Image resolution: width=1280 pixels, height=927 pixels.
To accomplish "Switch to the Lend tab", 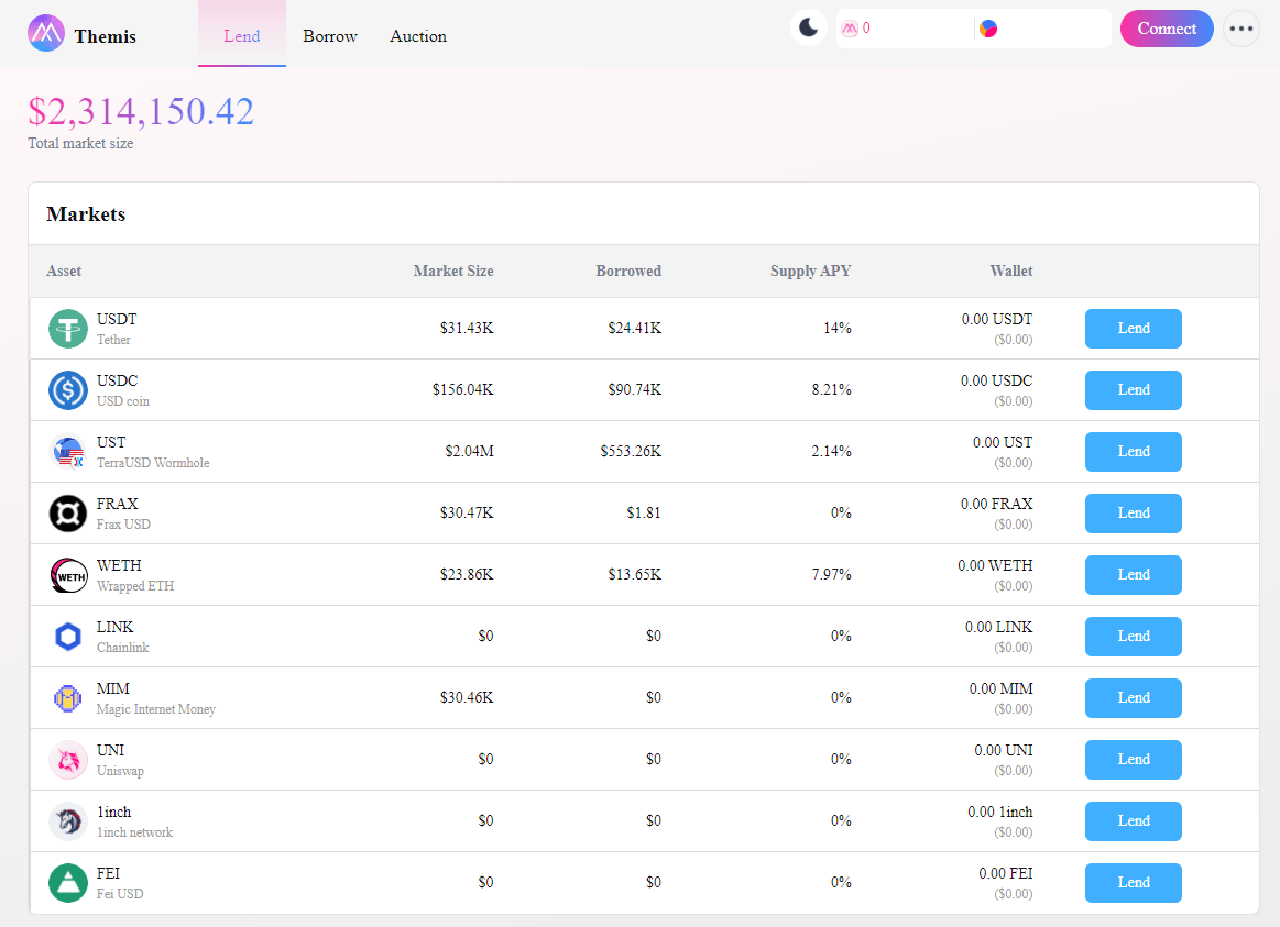I will tap(242, 35).
